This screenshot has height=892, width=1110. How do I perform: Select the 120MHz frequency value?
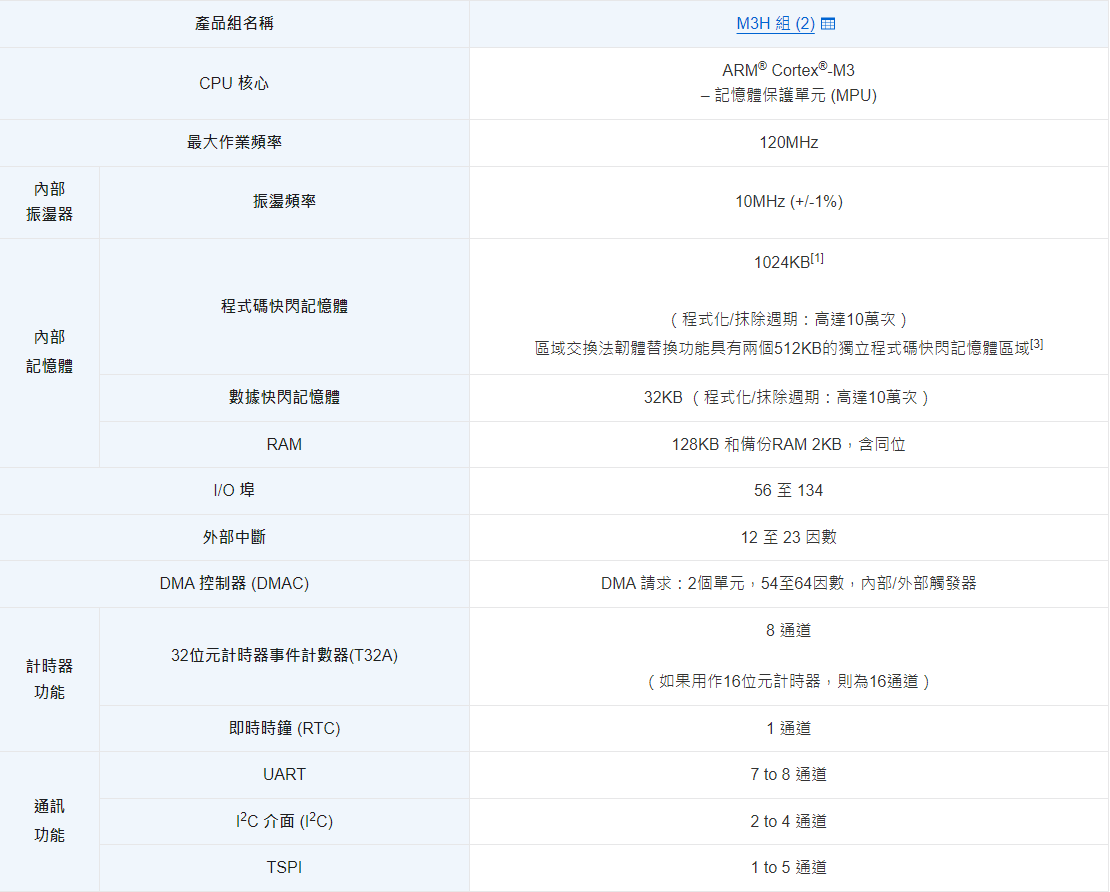[788, 143]
